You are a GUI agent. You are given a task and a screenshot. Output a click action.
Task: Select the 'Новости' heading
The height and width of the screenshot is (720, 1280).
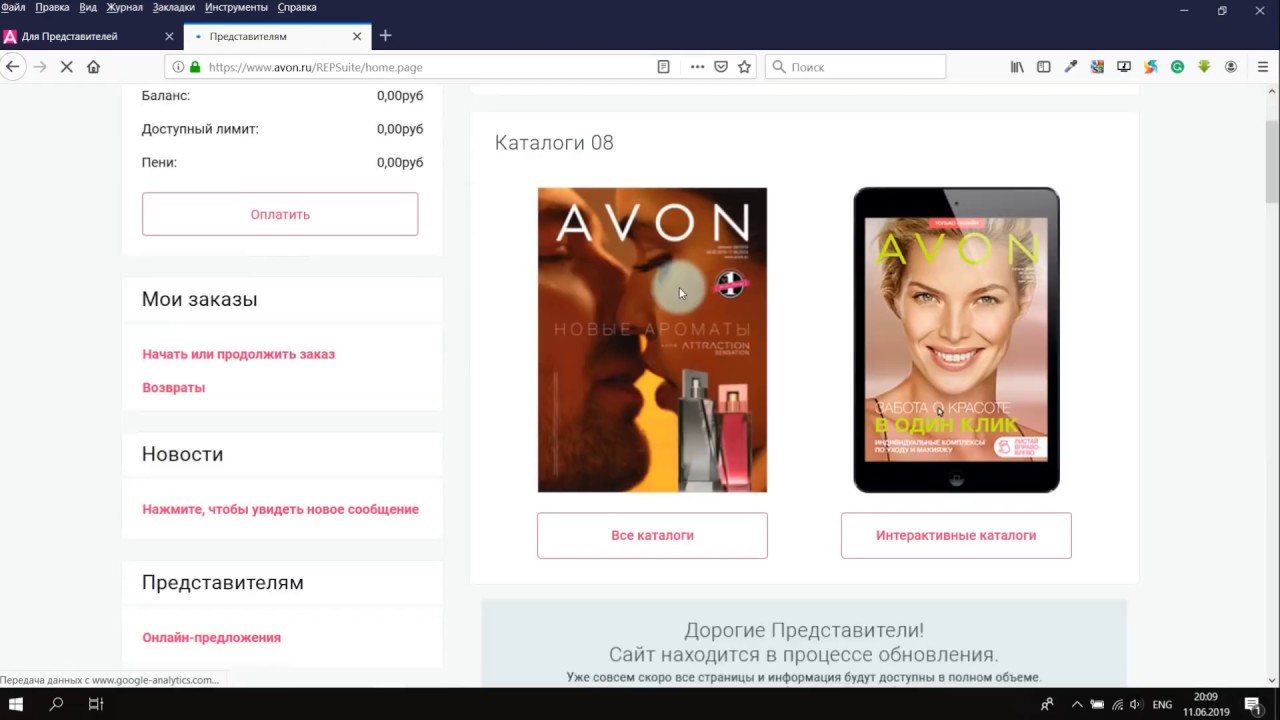coord(182,454)
